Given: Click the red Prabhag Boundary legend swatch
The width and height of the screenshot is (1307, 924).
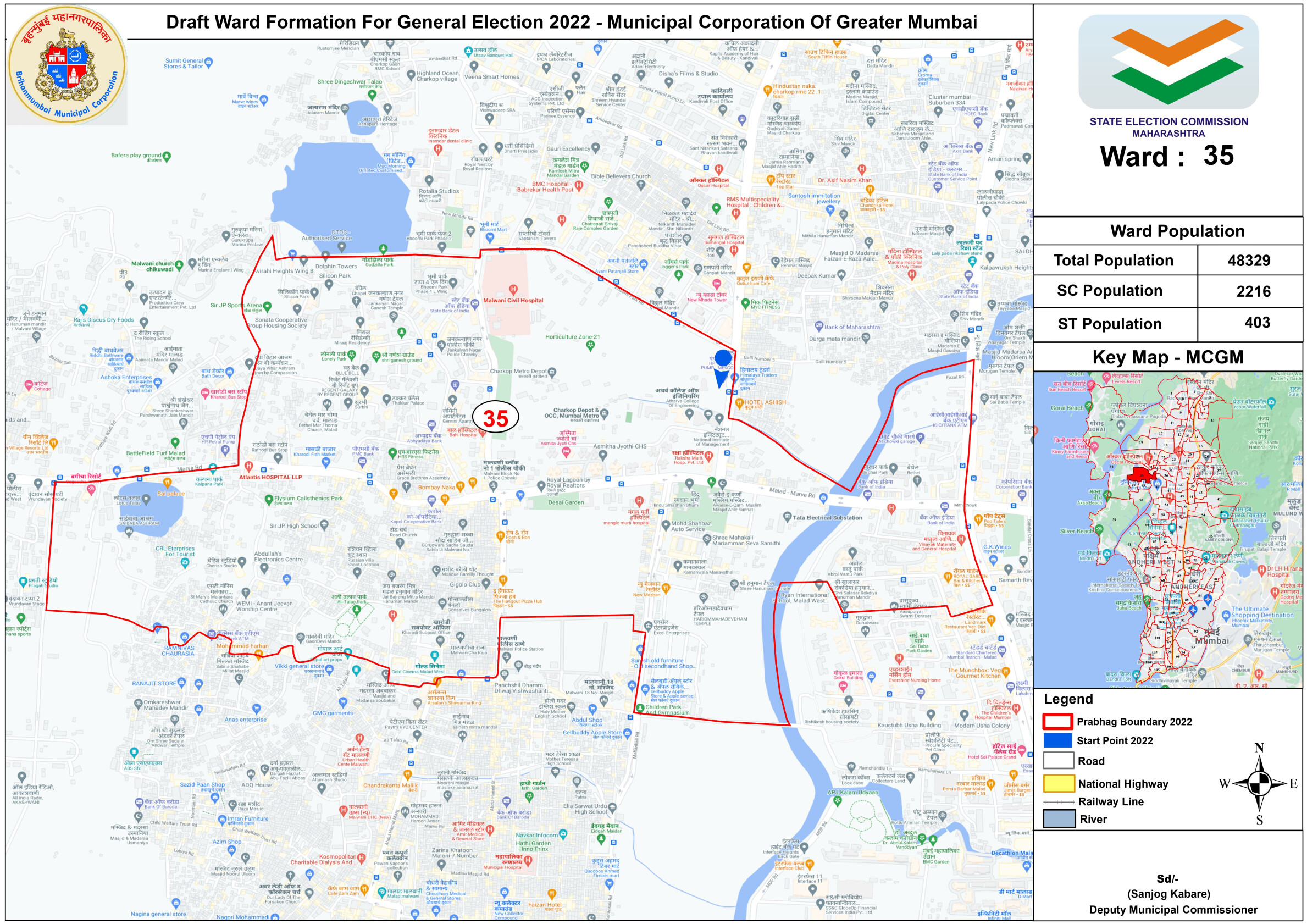Looking at the screenshot, I should 1057,721.
